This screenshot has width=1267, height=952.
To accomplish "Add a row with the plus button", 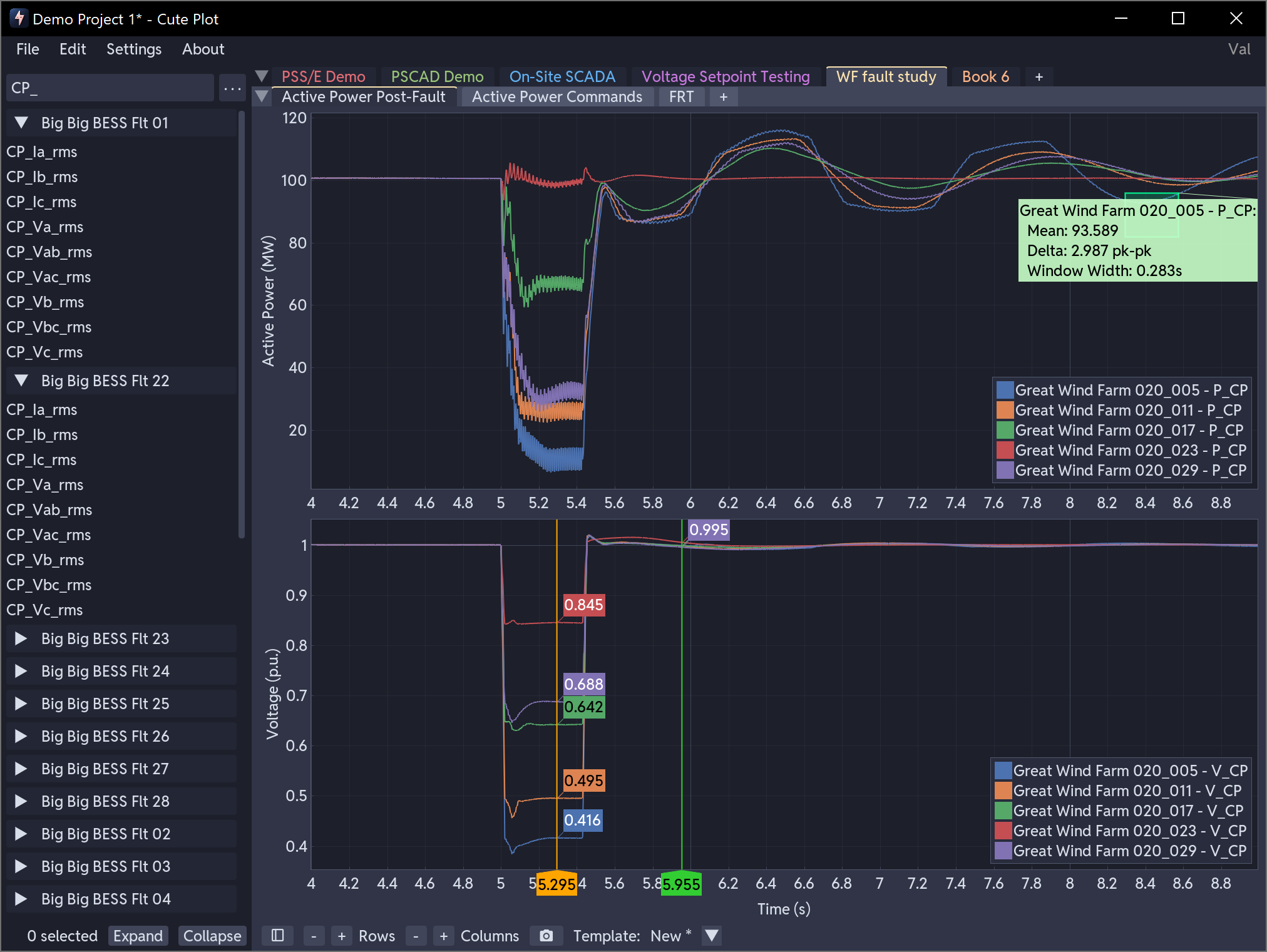I will point(342,936).
